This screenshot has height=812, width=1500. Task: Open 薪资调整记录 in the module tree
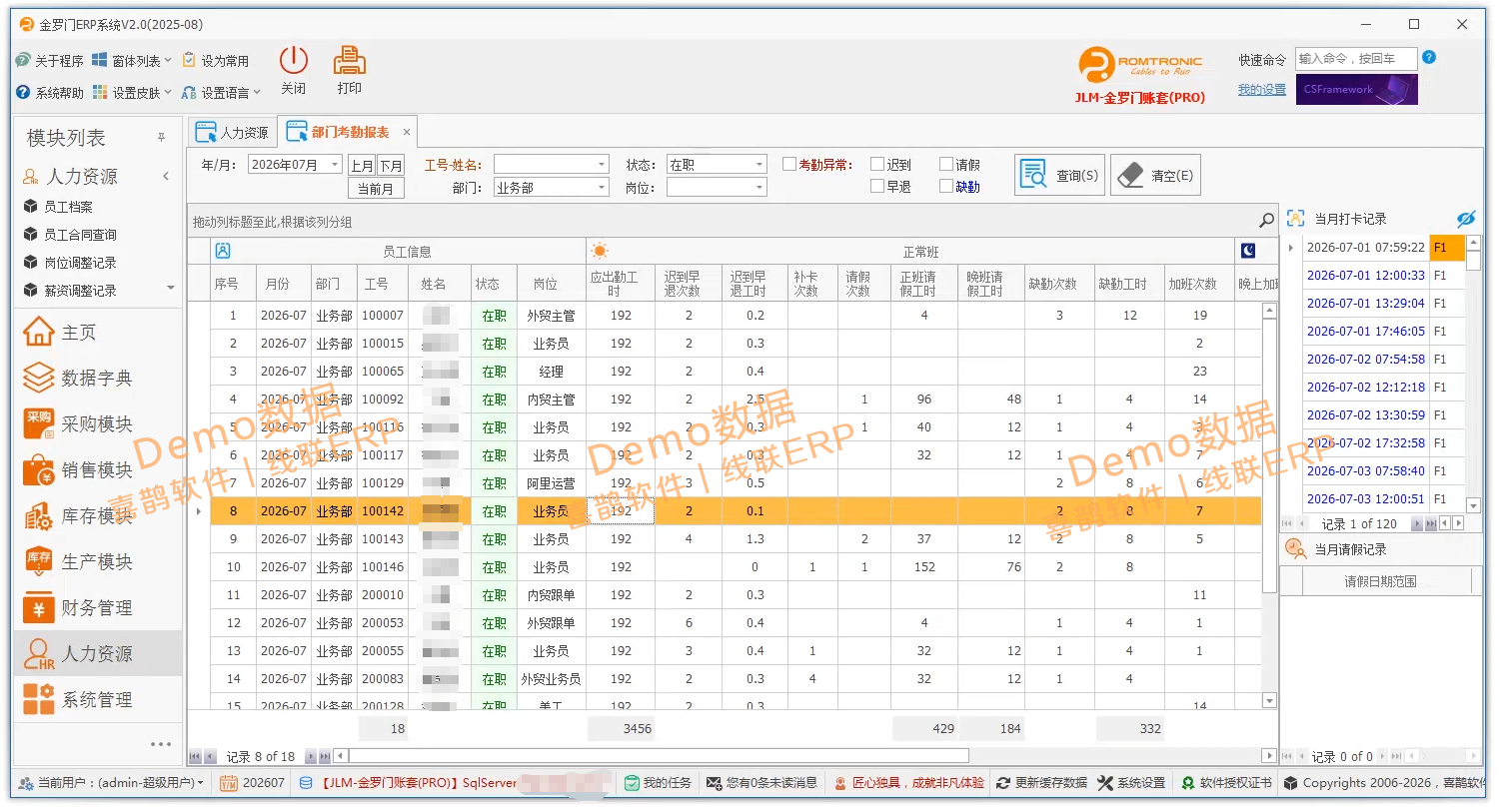[x=80, y=291]
